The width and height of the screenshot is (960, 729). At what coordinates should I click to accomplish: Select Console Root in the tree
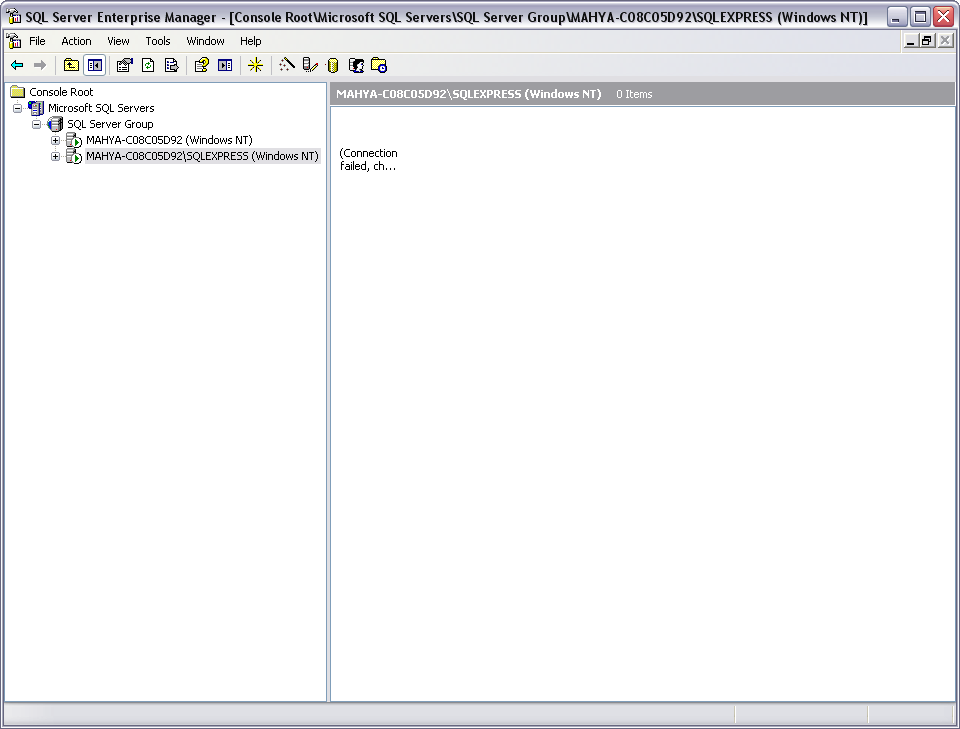click(61, 92)
